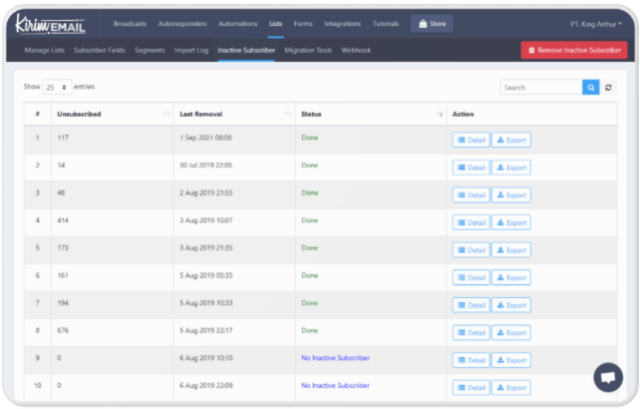Open the Migration Tools tab
The image size is (640, 409).
tap(309, 49)
